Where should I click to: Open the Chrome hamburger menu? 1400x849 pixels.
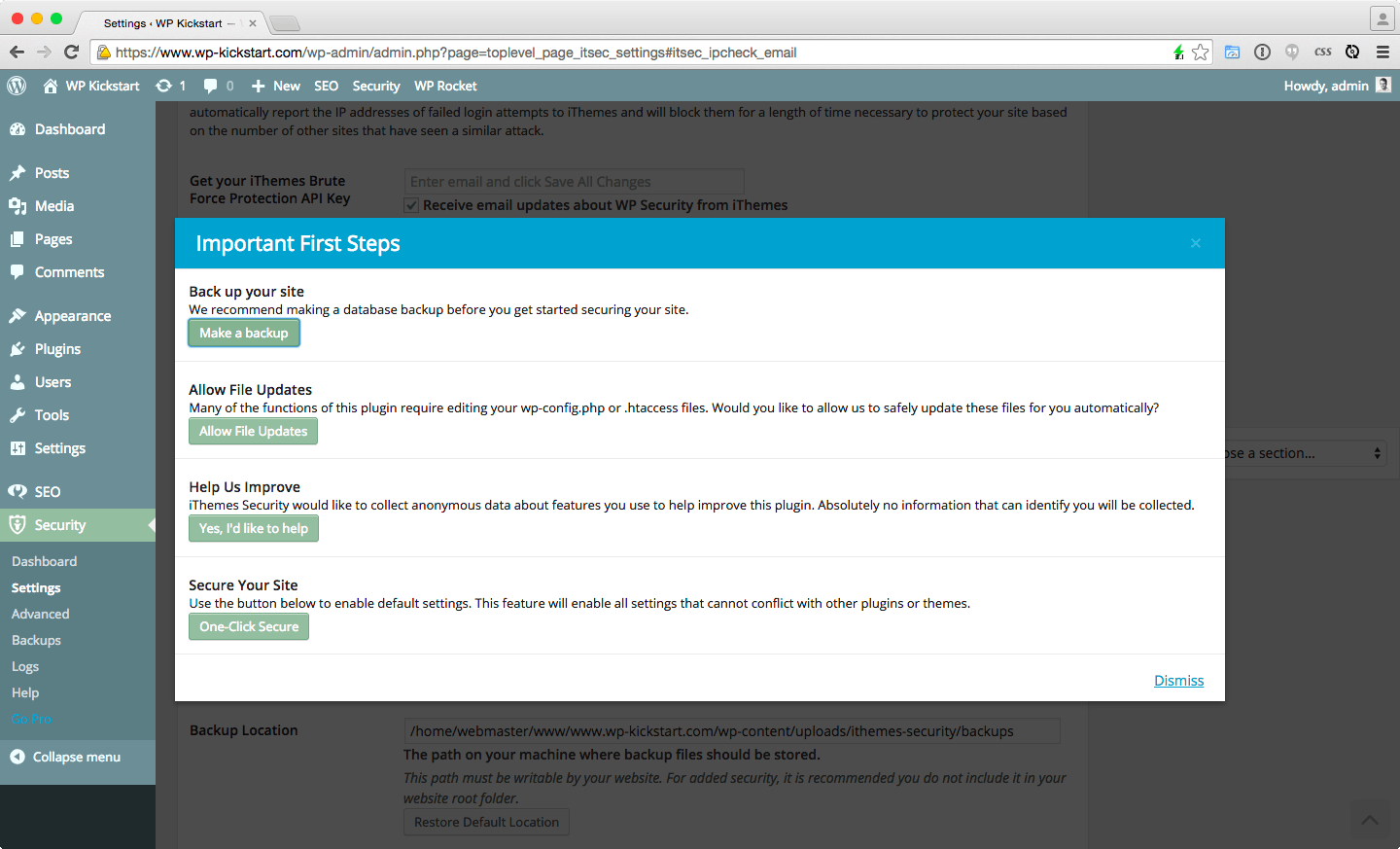click(x=1382, y=53)
